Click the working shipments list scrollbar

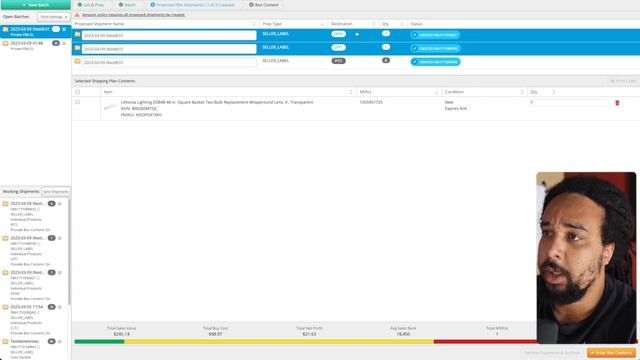coord(69,252)
